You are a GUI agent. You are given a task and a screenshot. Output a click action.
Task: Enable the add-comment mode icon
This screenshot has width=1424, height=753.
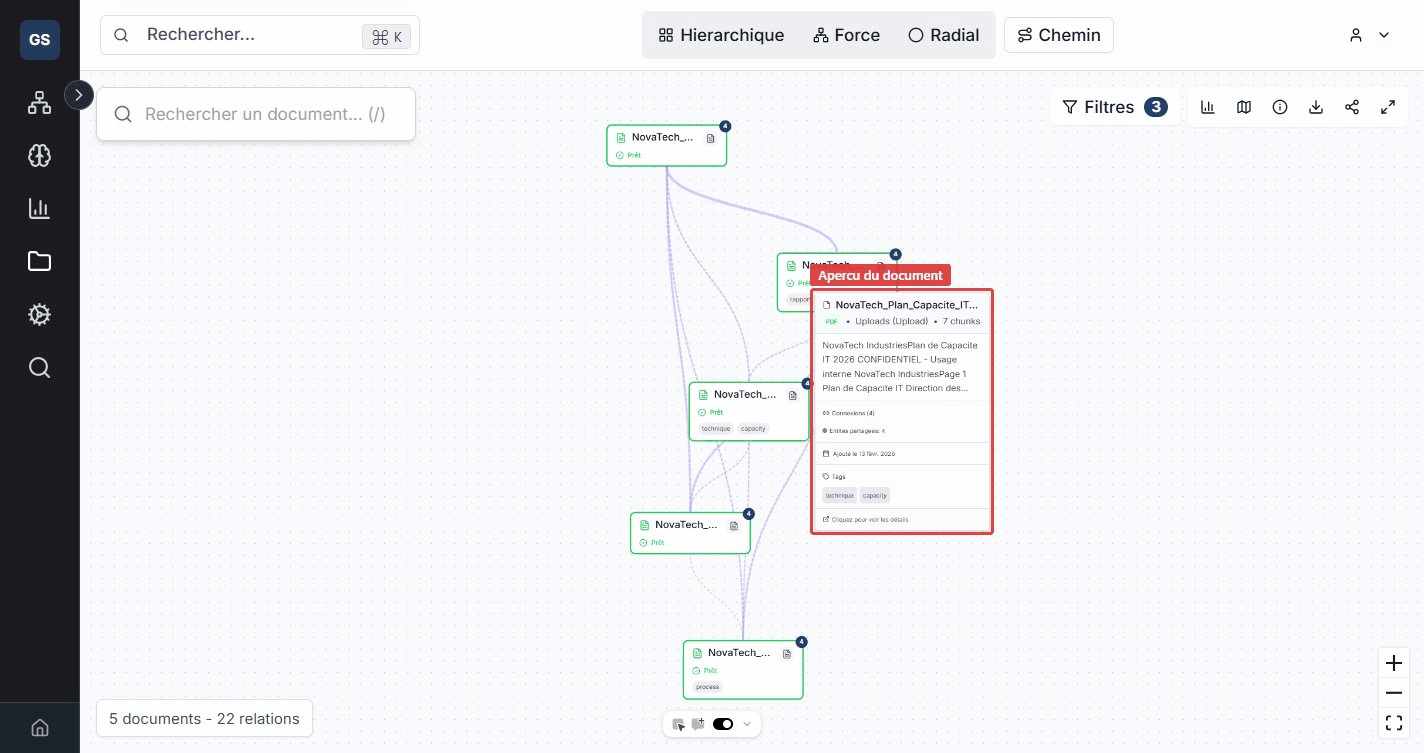[698, 724]
